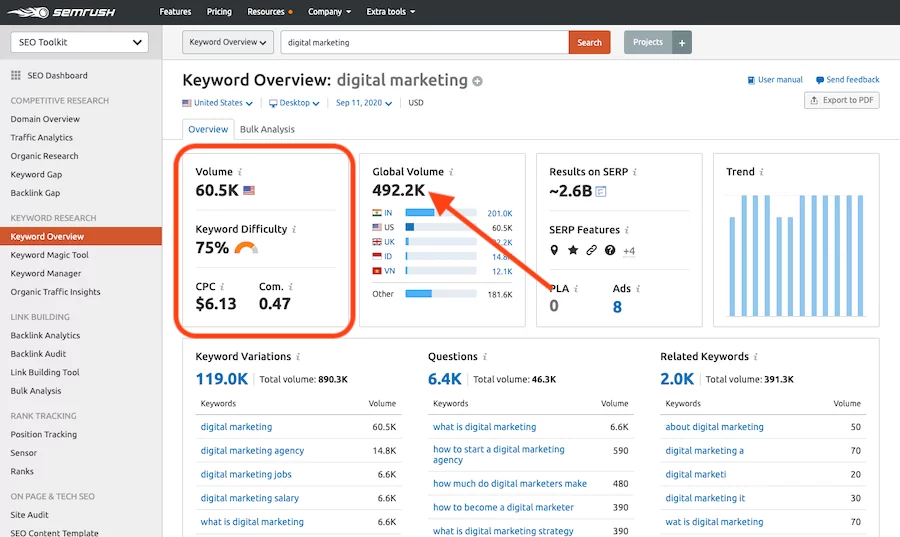Switch to the Bulk Analysis tab
This screenshot has height=537, width=900.
pos(267,129)
